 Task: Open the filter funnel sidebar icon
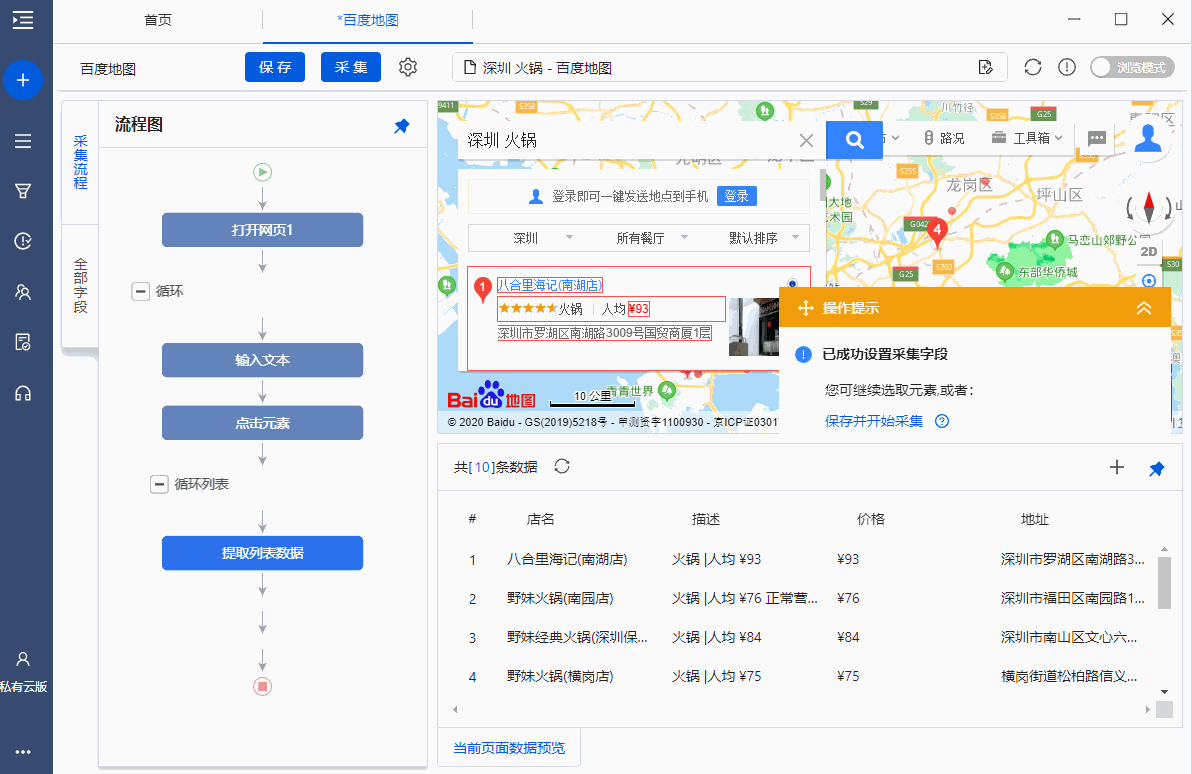23,191
